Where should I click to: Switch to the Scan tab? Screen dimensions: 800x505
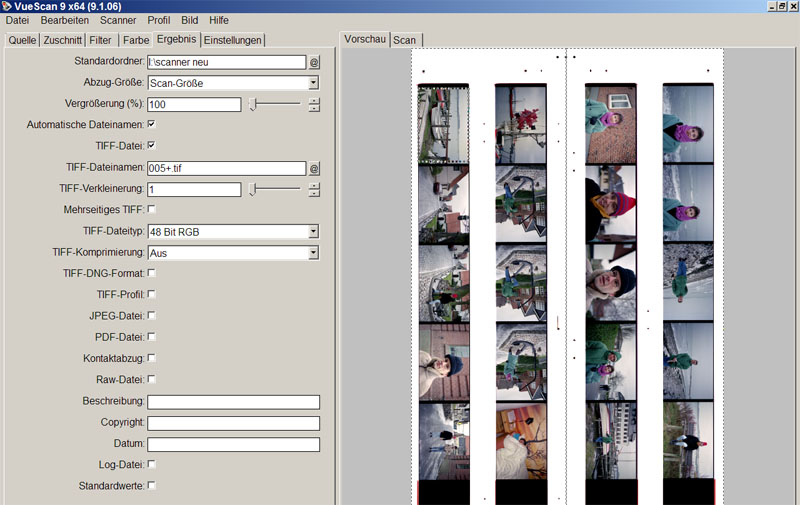coord(404,40)
